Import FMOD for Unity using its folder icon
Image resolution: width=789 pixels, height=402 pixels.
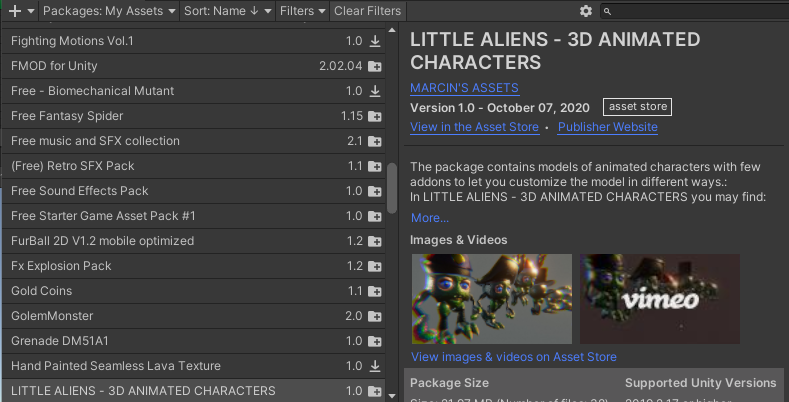tap(374, 66)
